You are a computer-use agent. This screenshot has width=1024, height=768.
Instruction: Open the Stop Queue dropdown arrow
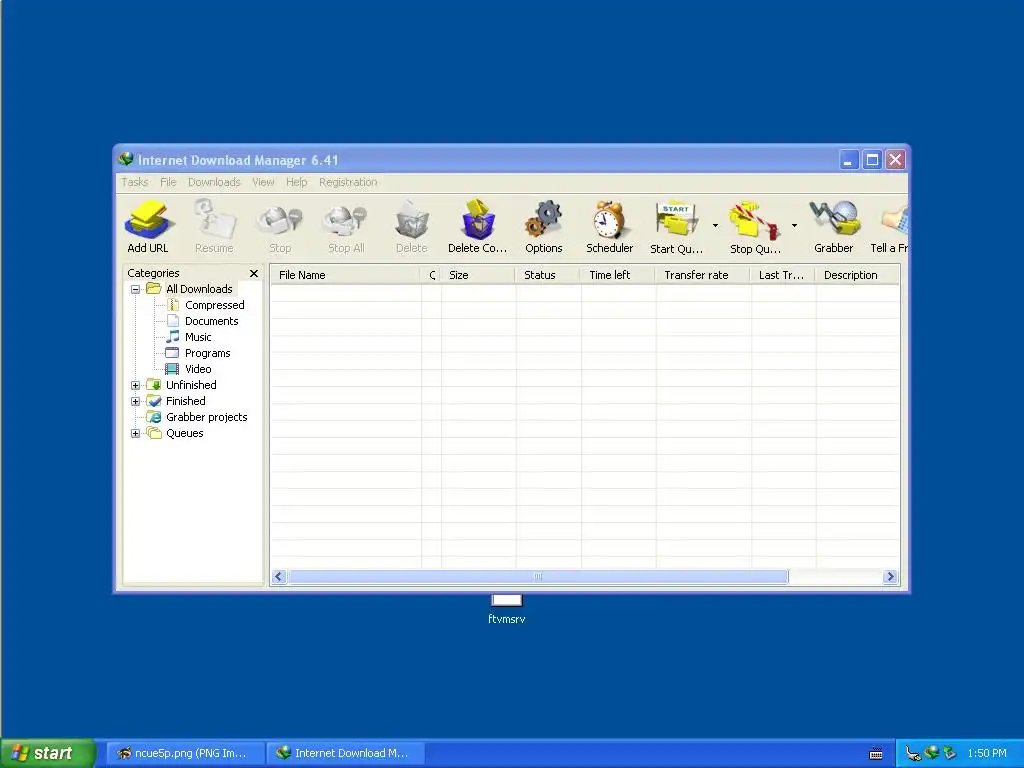794,226
